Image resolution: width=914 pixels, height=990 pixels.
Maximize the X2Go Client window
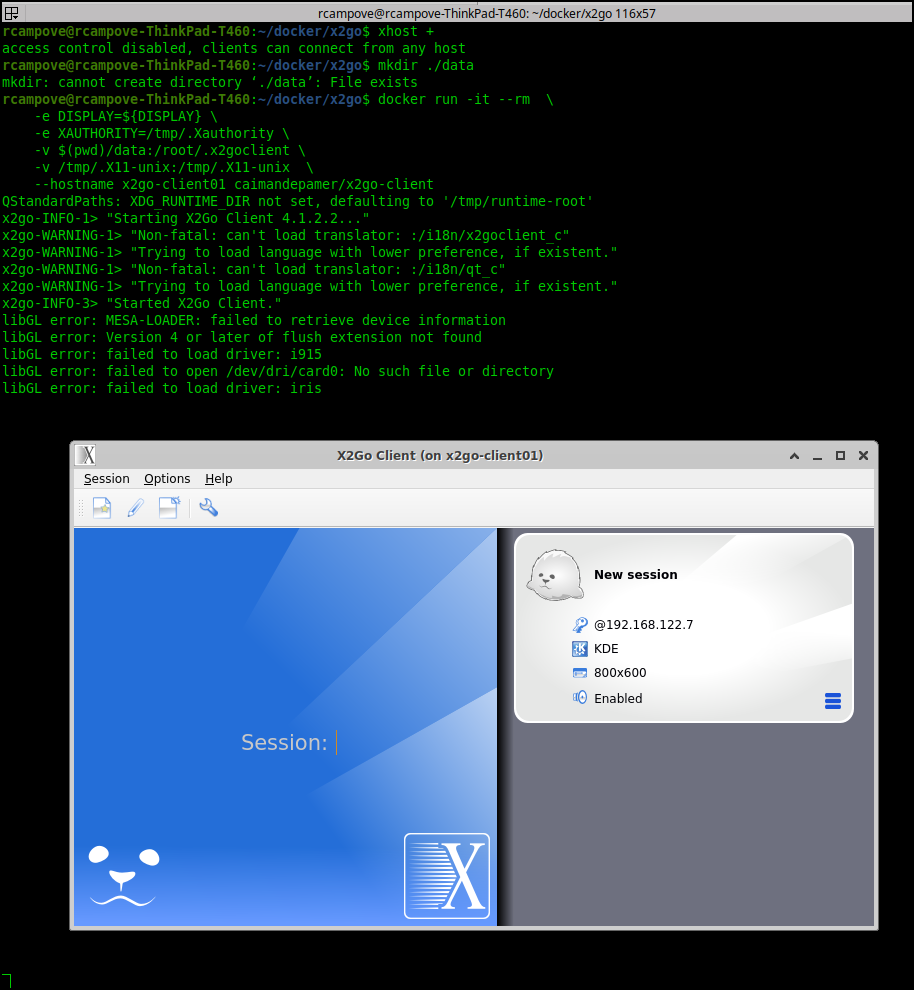pos(840,456)
